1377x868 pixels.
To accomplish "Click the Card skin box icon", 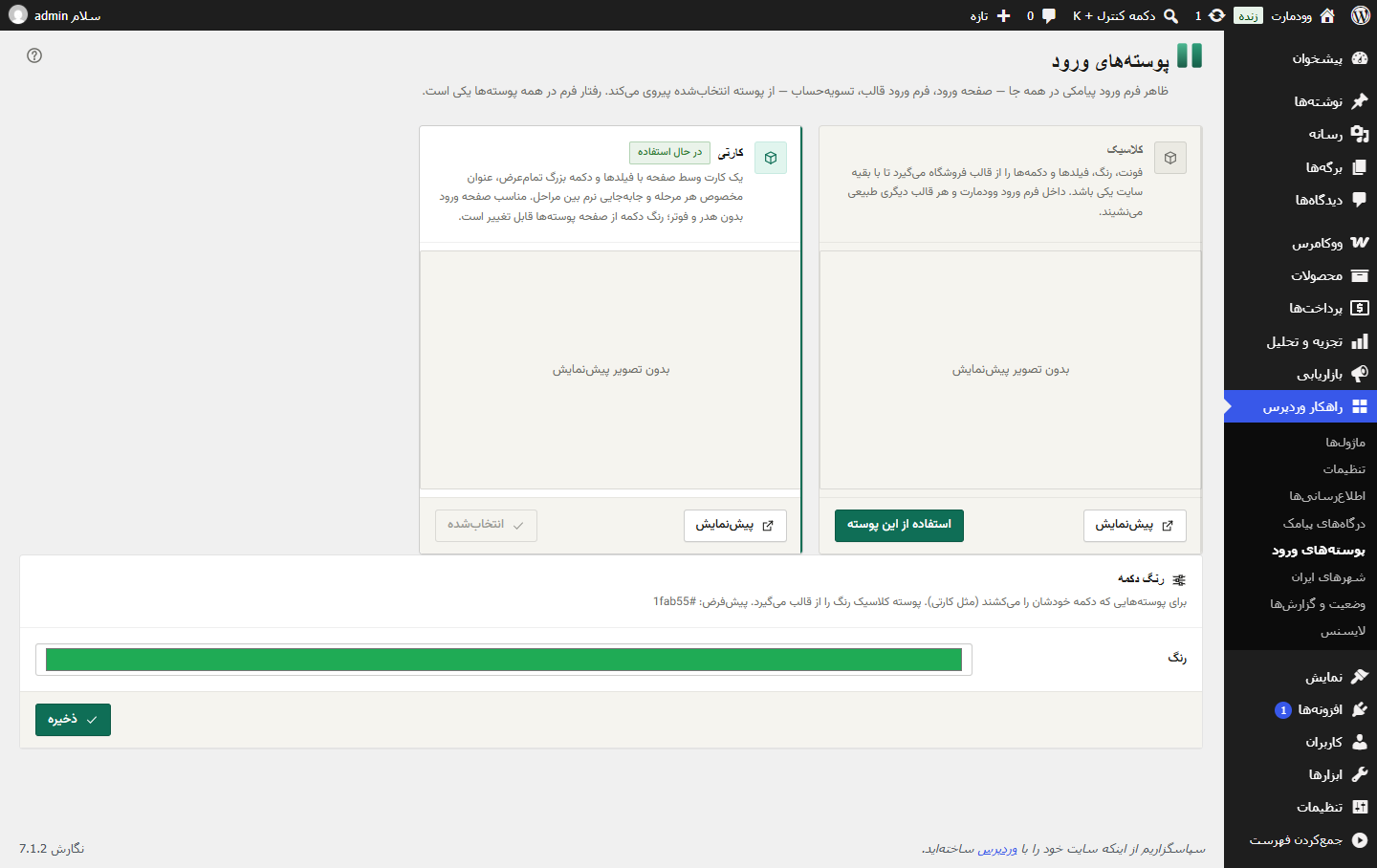I will [x=771, y=158].
